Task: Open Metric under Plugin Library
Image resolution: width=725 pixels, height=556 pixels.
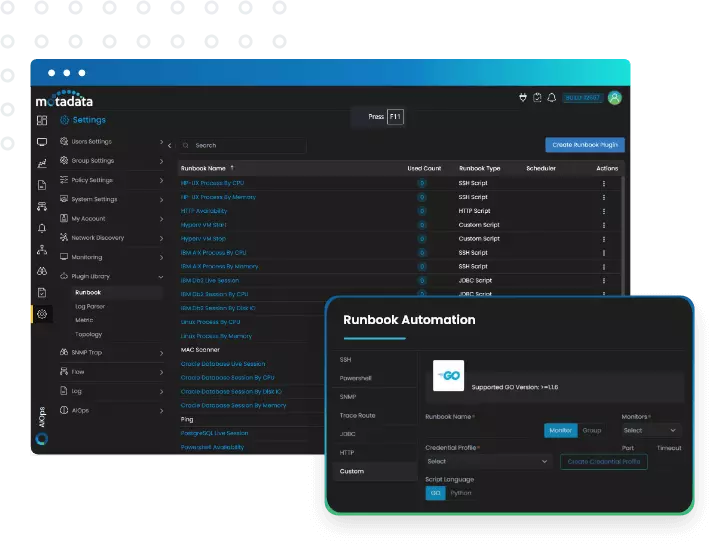Action: [x=84, y=320]
